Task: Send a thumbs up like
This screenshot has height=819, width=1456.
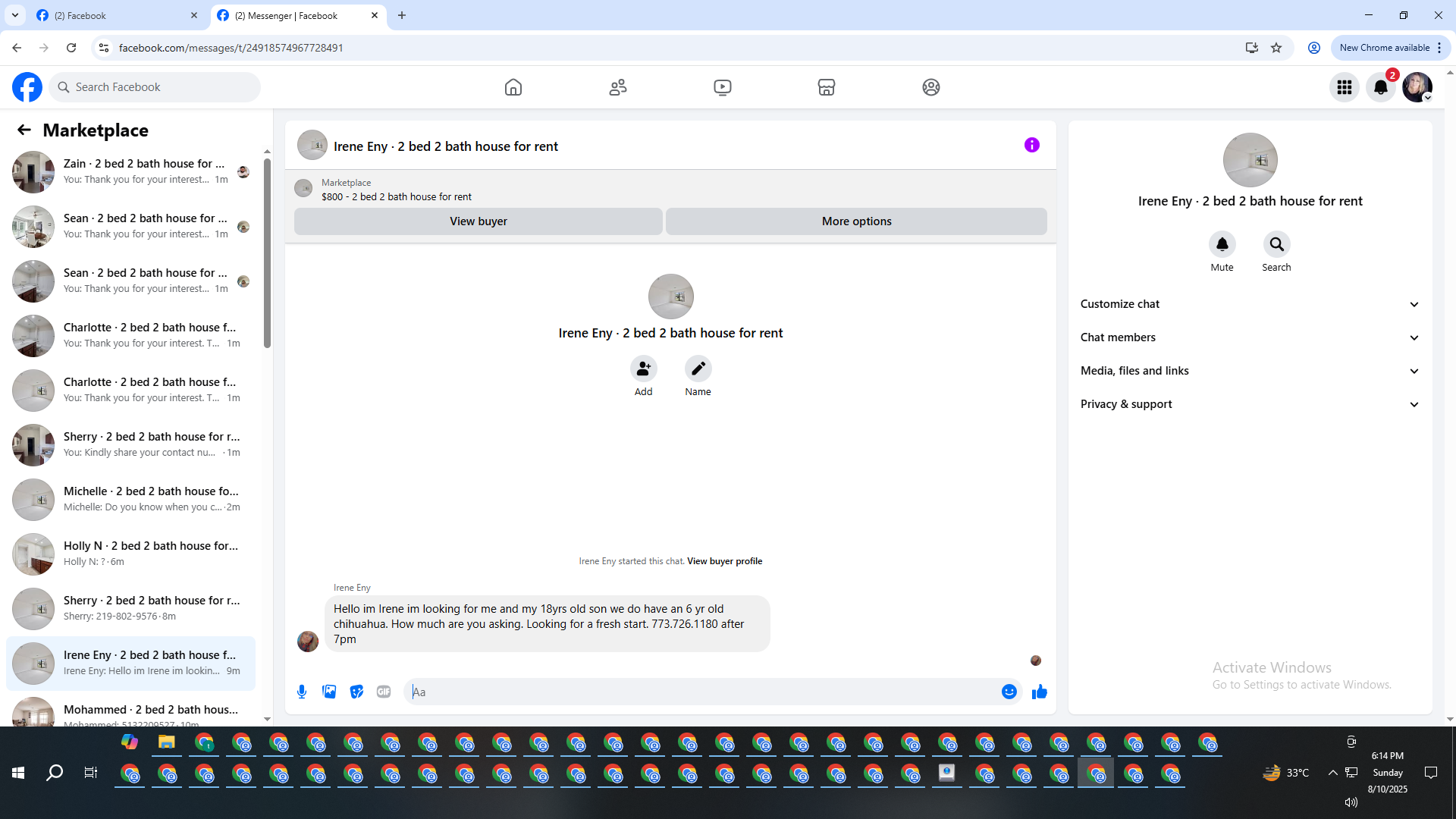Action: 1039,692
